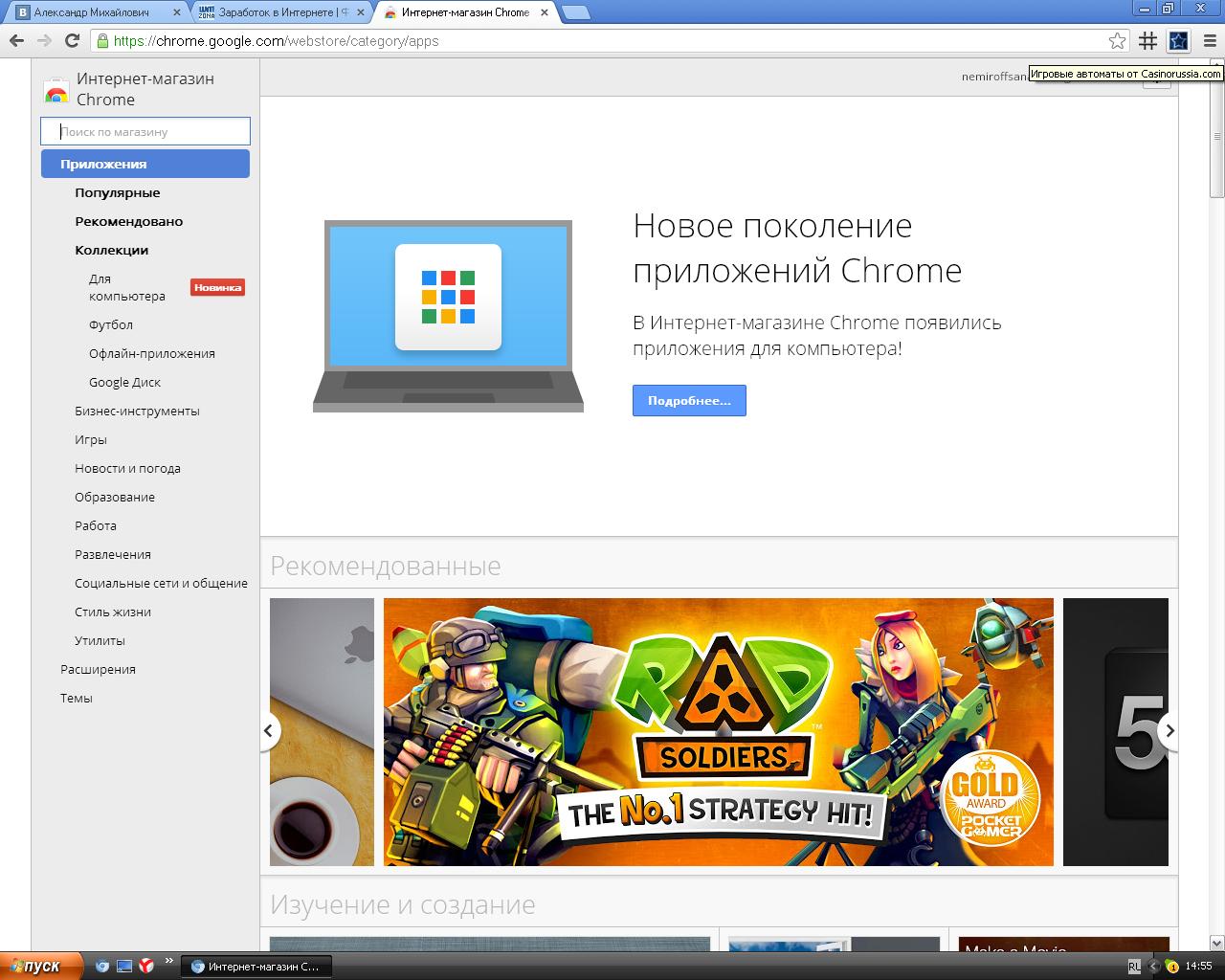Open the Темы section
The height and width of the screenshot is (980, 1225).
tap(77, 698)
